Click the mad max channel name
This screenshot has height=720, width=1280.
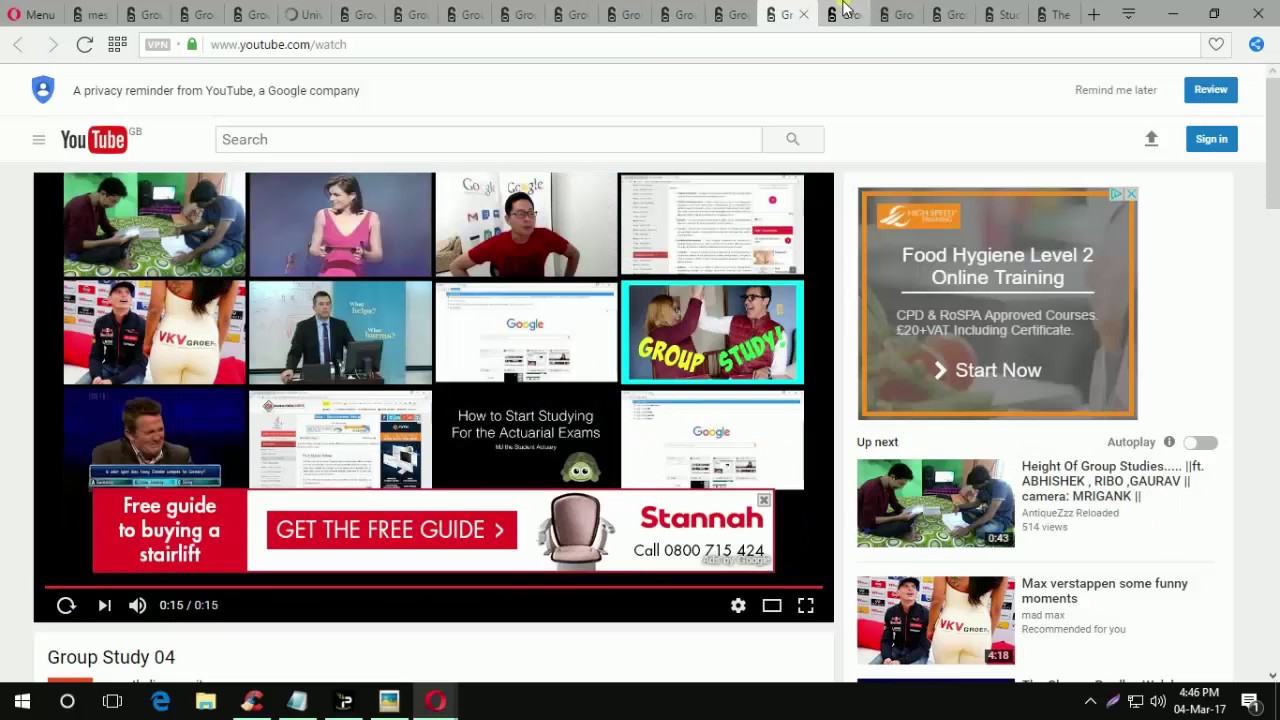click(x=1043, y=615)
